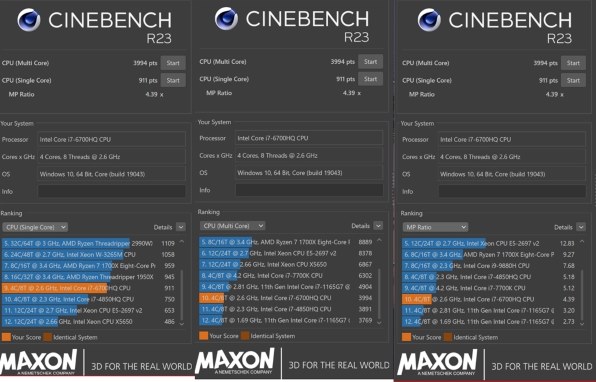This screenshot has height=382, width=596.
Task: Open the CPU (Single Core) ranking dropdown
Action: pyautogui.click(x=35, y=227)
